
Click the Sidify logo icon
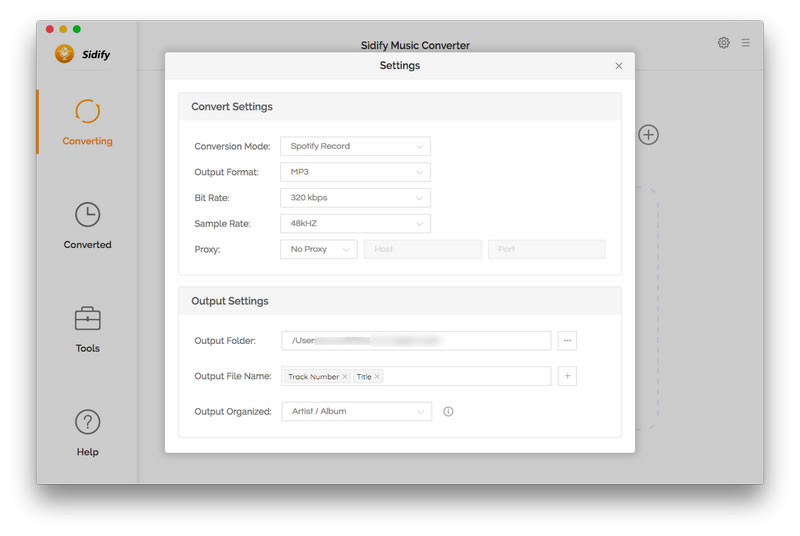tap(64, 54)
